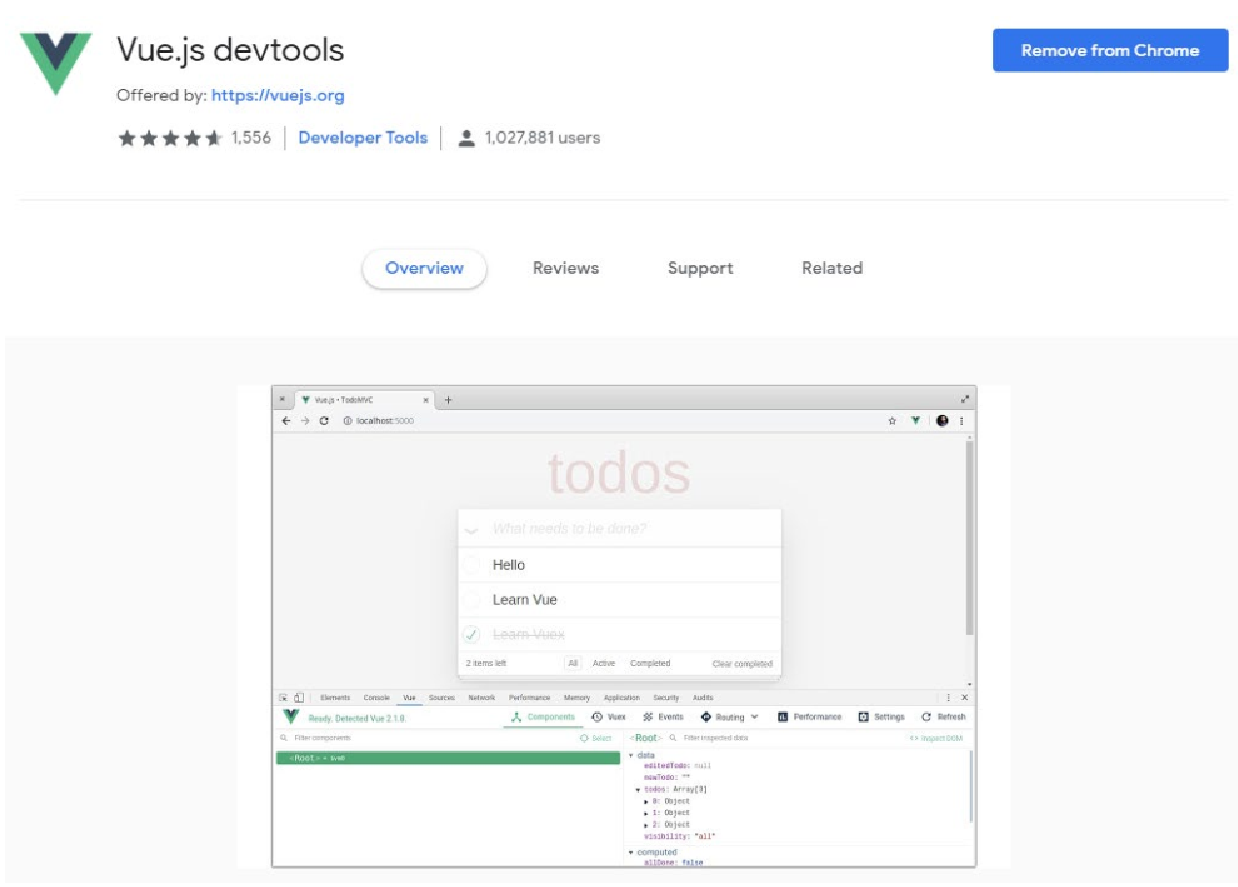The image size is (1238, 887).
Task: Open the Routing dropdown chevron
Action: [754, 717]
